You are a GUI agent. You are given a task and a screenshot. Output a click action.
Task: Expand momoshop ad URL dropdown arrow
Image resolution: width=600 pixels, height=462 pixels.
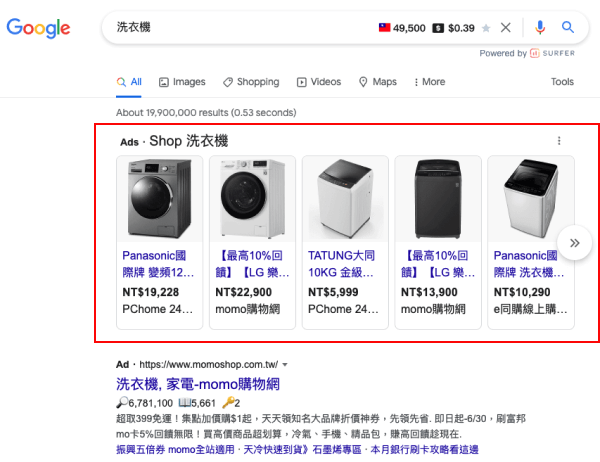pos(285,366)
